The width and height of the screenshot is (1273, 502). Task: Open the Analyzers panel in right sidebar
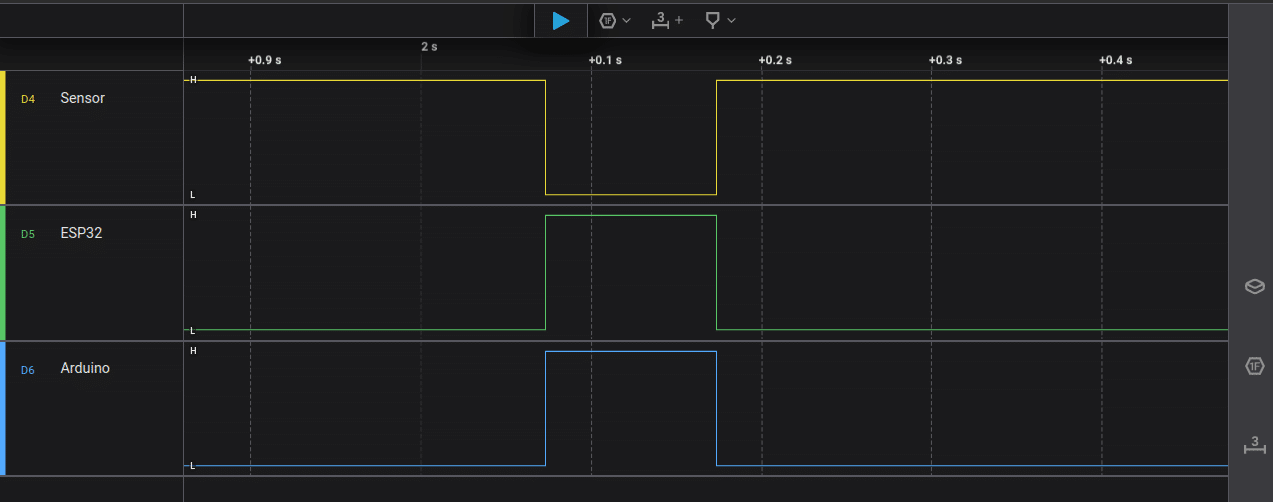[1254, 366]
